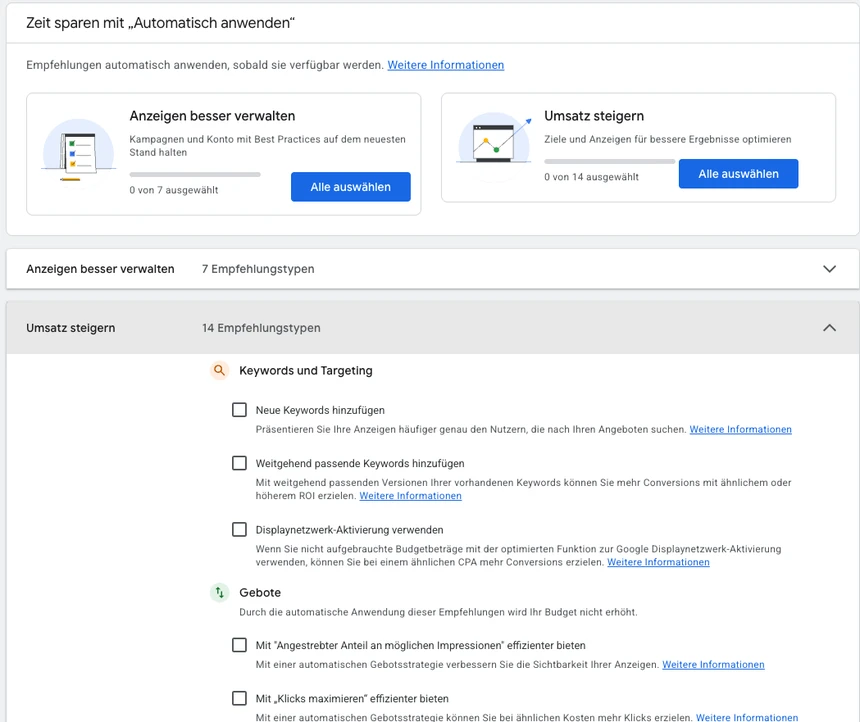Select all in Umsatz steigern card
The width and height of the screenshot is (860, 722).
click(738, 174)
